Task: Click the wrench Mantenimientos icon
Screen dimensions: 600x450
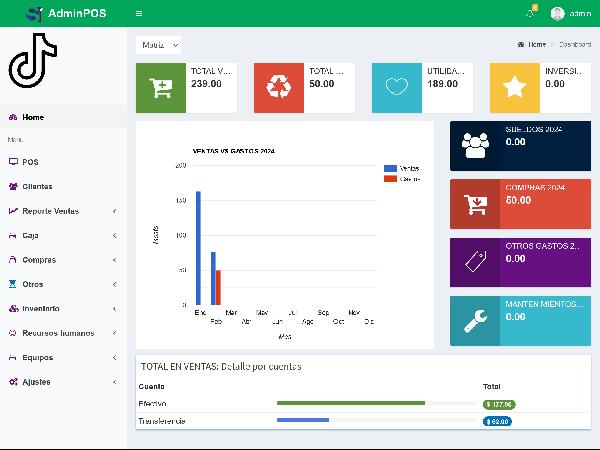Action: (x=475, y=320)
